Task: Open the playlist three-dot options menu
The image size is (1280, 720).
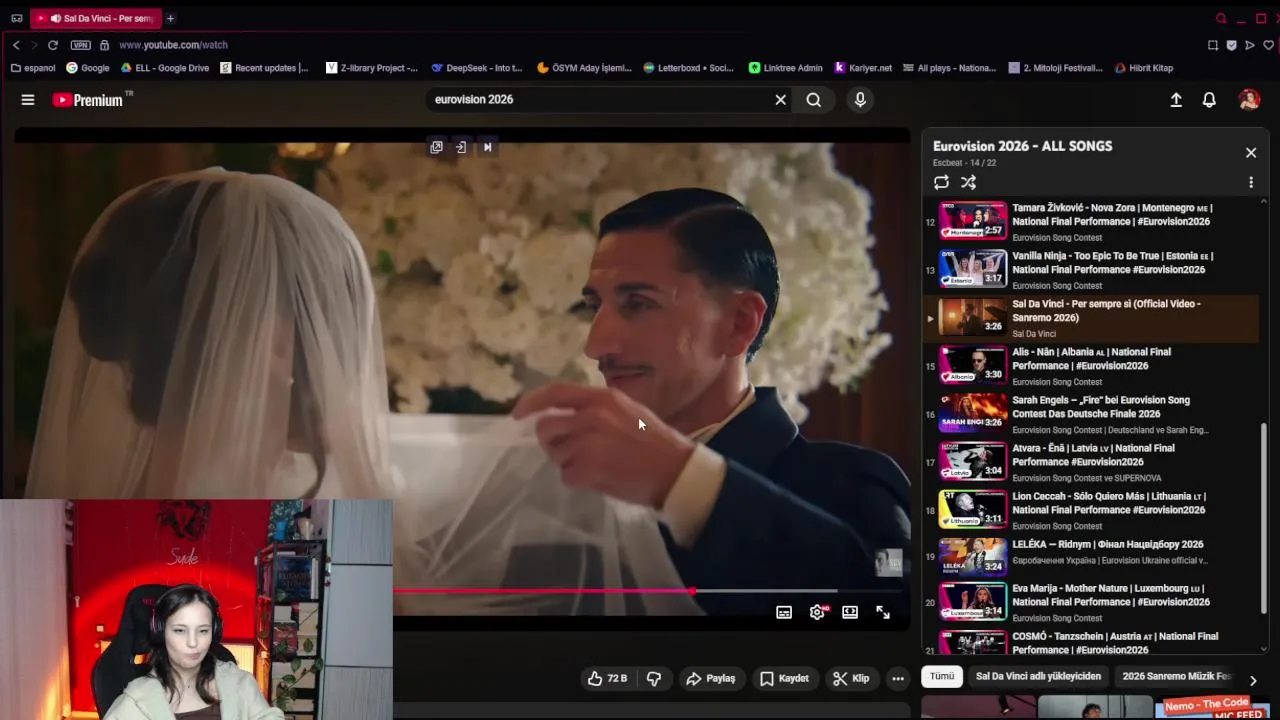Action: pos(1250,182)
